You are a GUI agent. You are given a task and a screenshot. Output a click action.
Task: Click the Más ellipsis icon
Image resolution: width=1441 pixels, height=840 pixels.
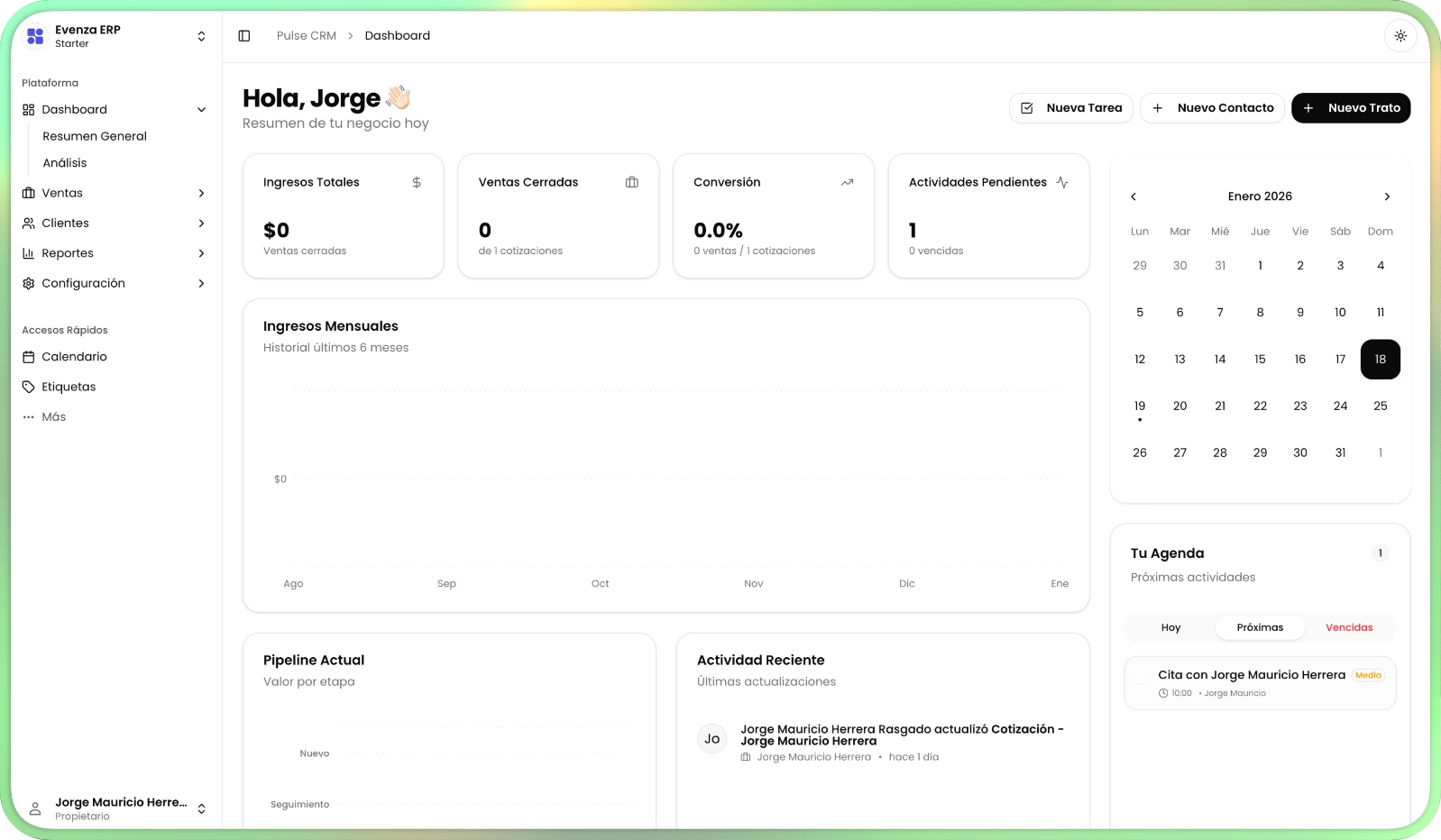[29, 417]
